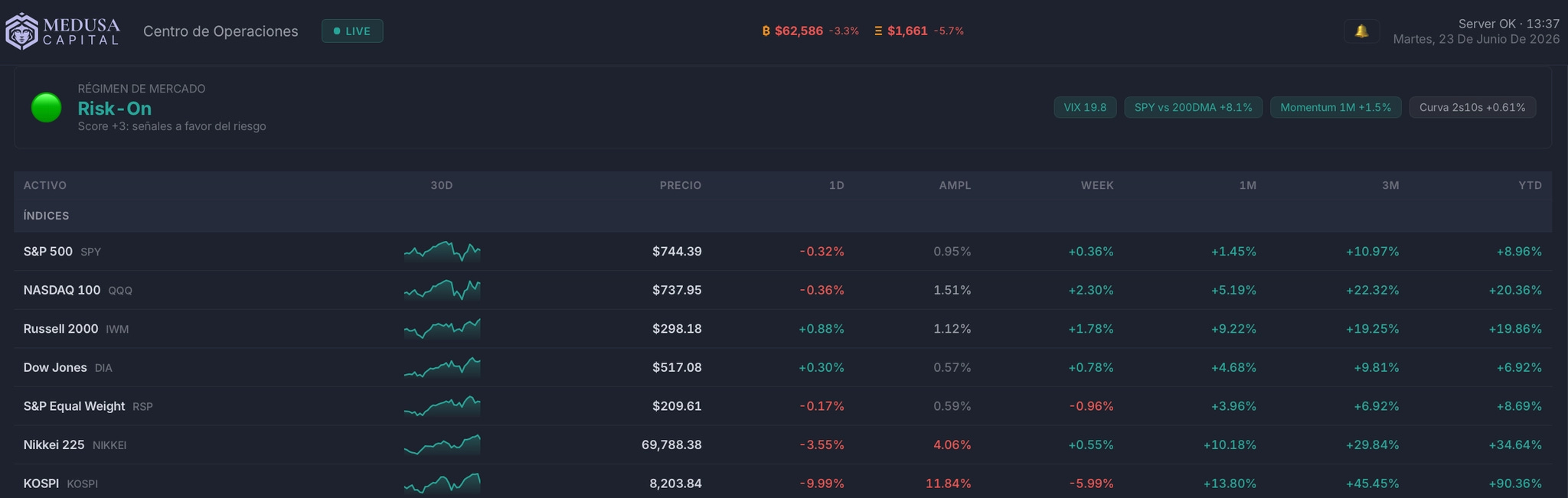
Task: Click the green Risk-On status indicator
Action: 46,107
